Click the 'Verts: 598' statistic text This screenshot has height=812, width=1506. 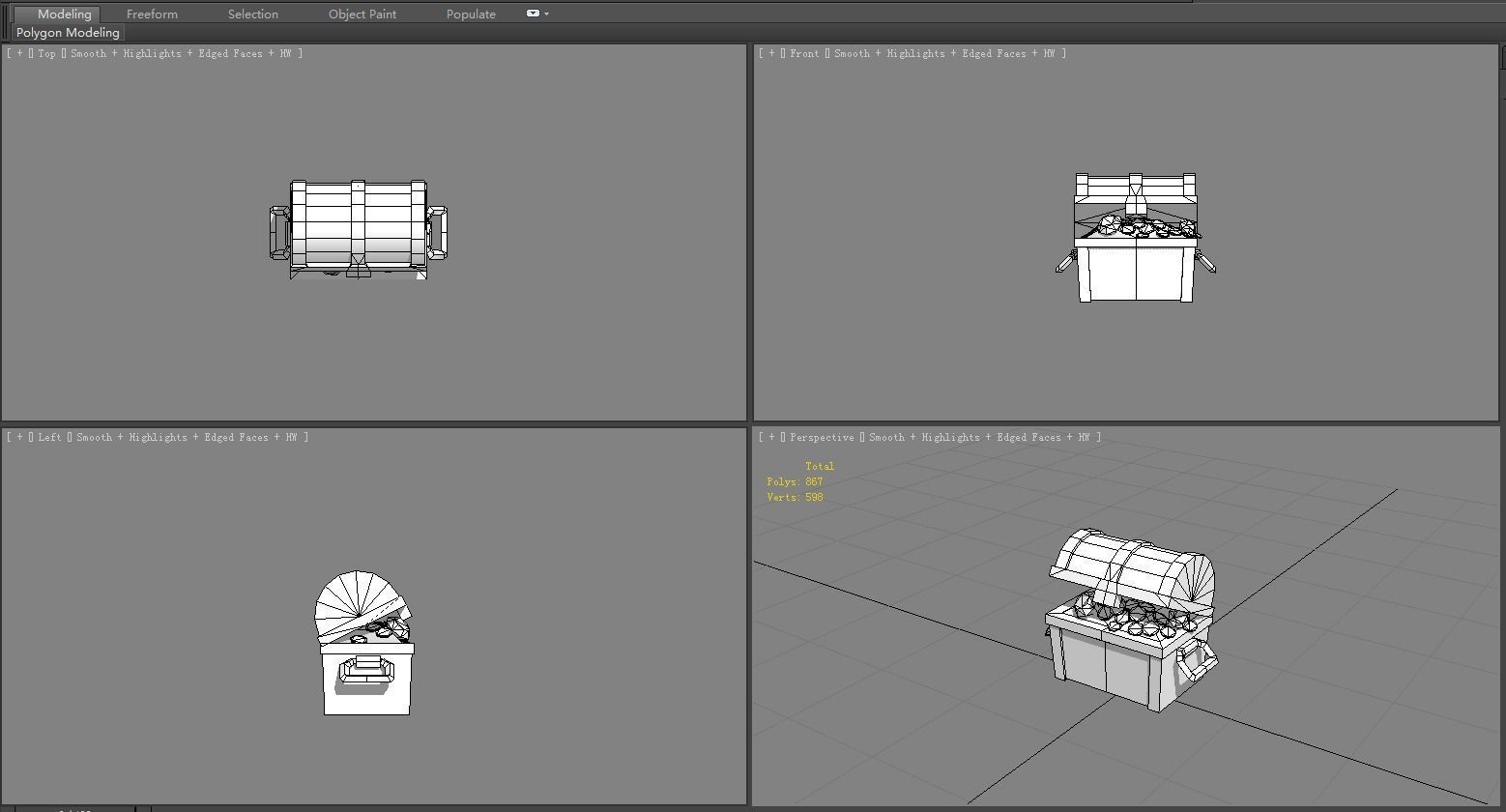coord(795,497)
